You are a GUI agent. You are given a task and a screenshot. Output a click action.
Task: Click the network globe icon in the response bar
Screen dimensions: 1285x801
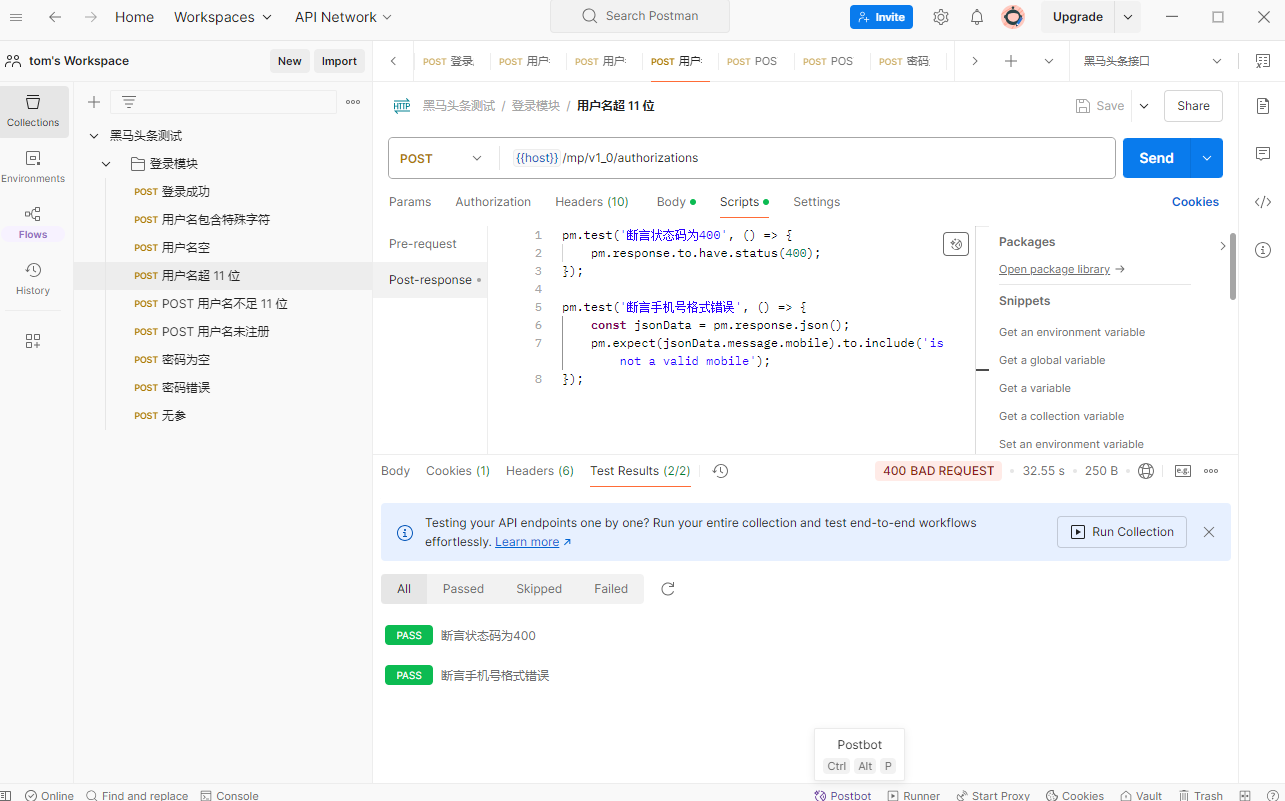(x=1146, y=471)
